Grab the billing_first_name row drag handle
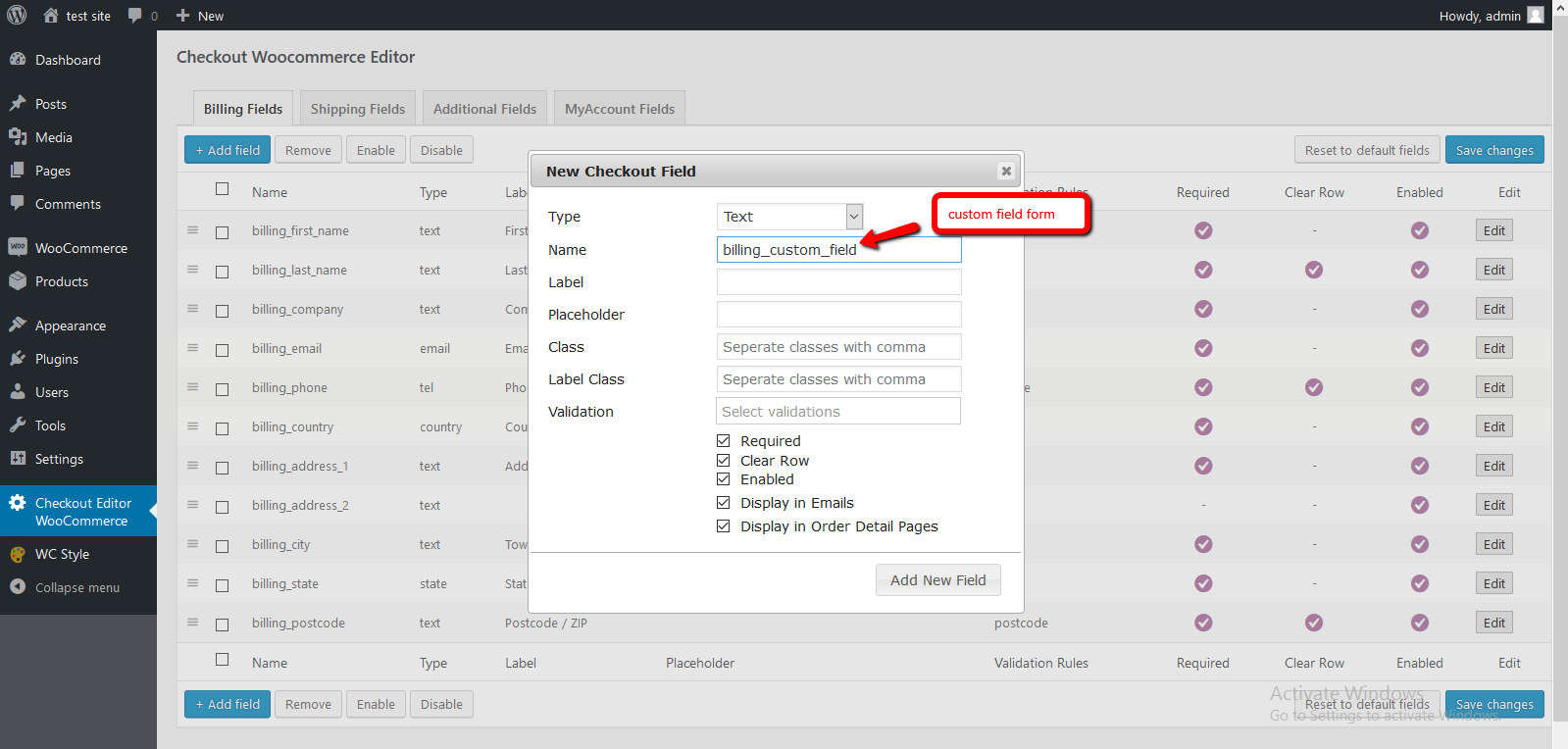Image resolution: width=1568 pixels, height=749 pixels. [x=193, y=230]
